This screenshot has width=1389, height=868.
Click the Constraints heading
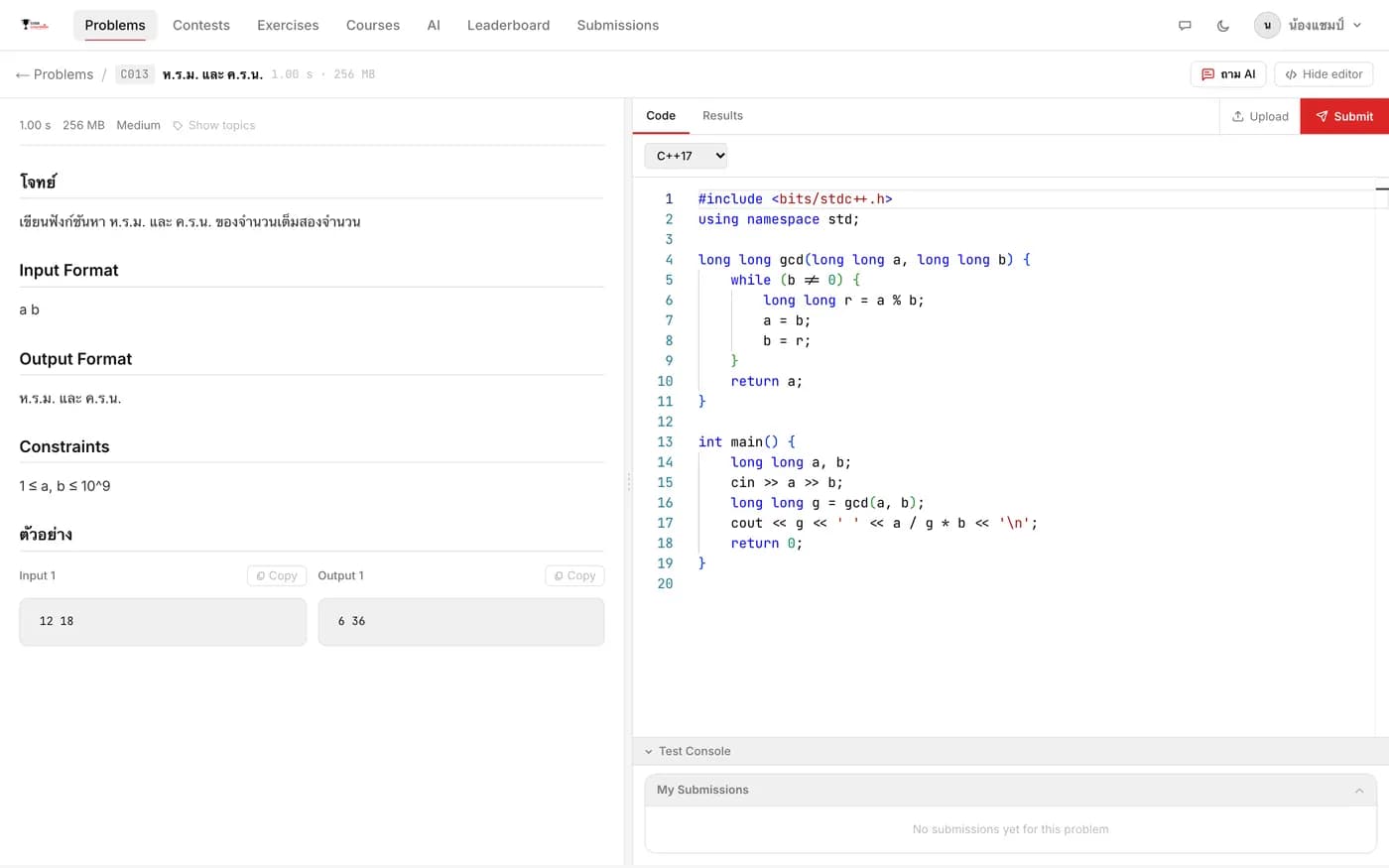[64, 446]
